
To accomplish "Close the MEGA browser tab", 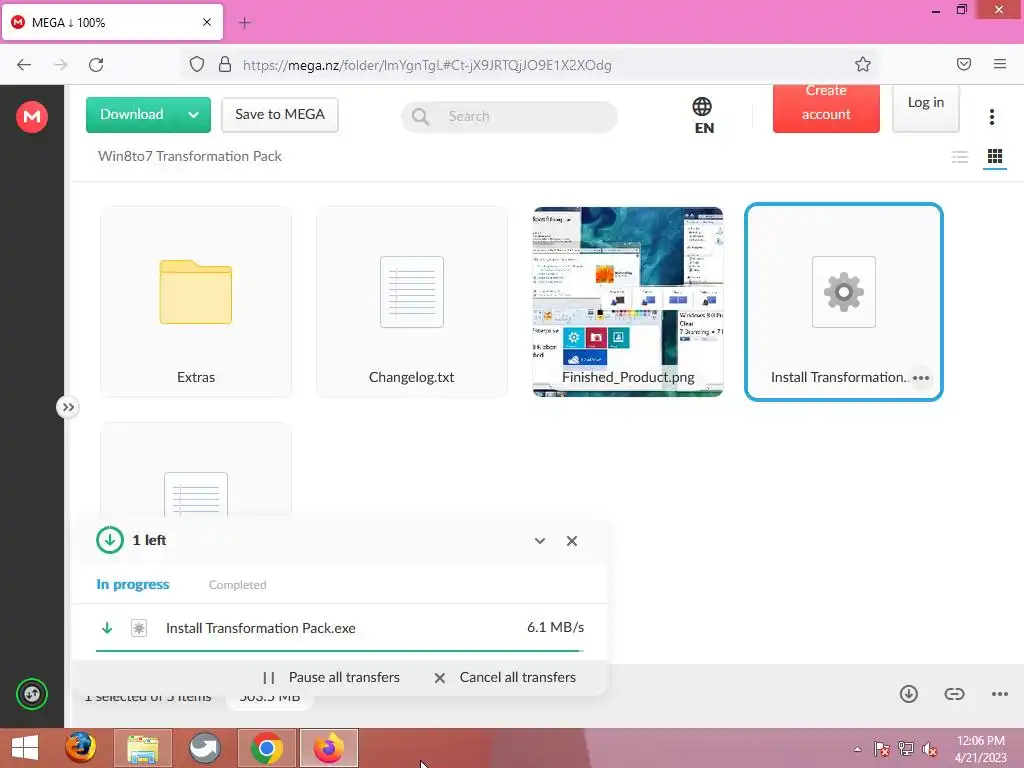I will pyautogui.click(x=206, y=22).
